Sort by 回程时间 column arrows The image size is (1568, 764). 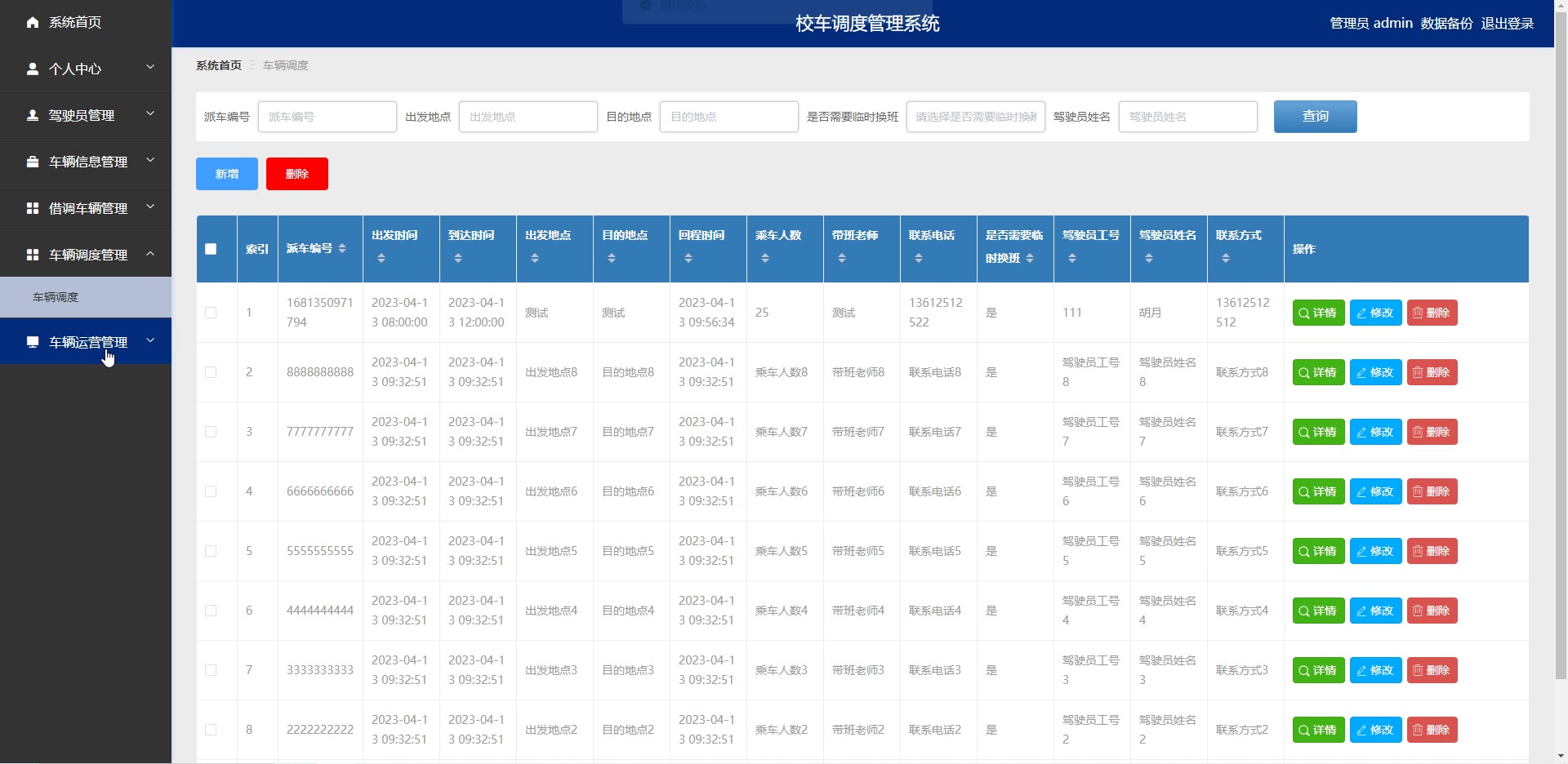click(688, 258)
